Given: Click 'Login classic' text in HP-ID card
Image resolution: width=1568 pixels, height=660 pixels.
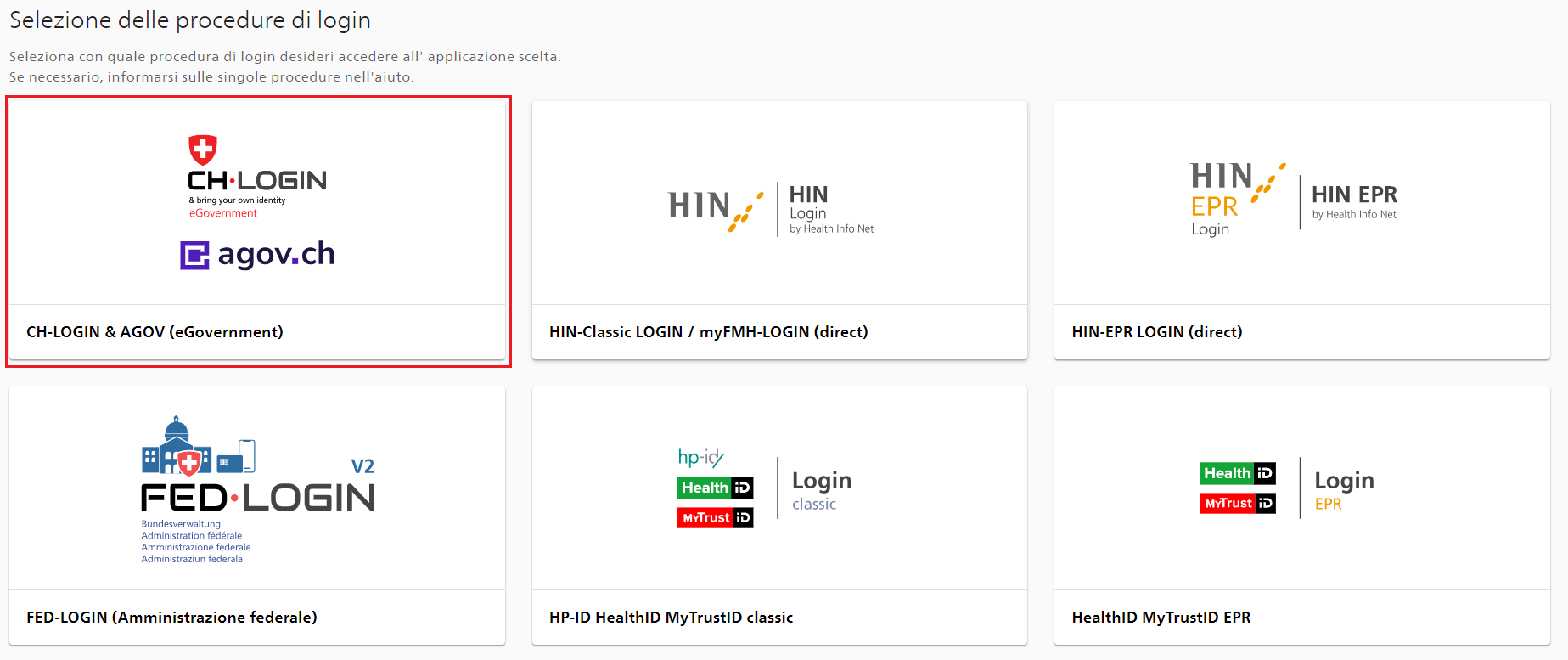Looking at the screenshot, I should pos(821,490).
